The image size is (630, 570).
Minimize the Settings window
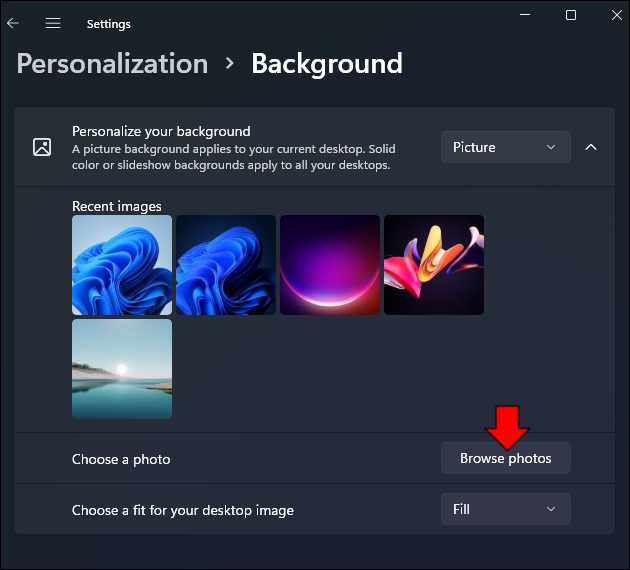coord(524,15)
